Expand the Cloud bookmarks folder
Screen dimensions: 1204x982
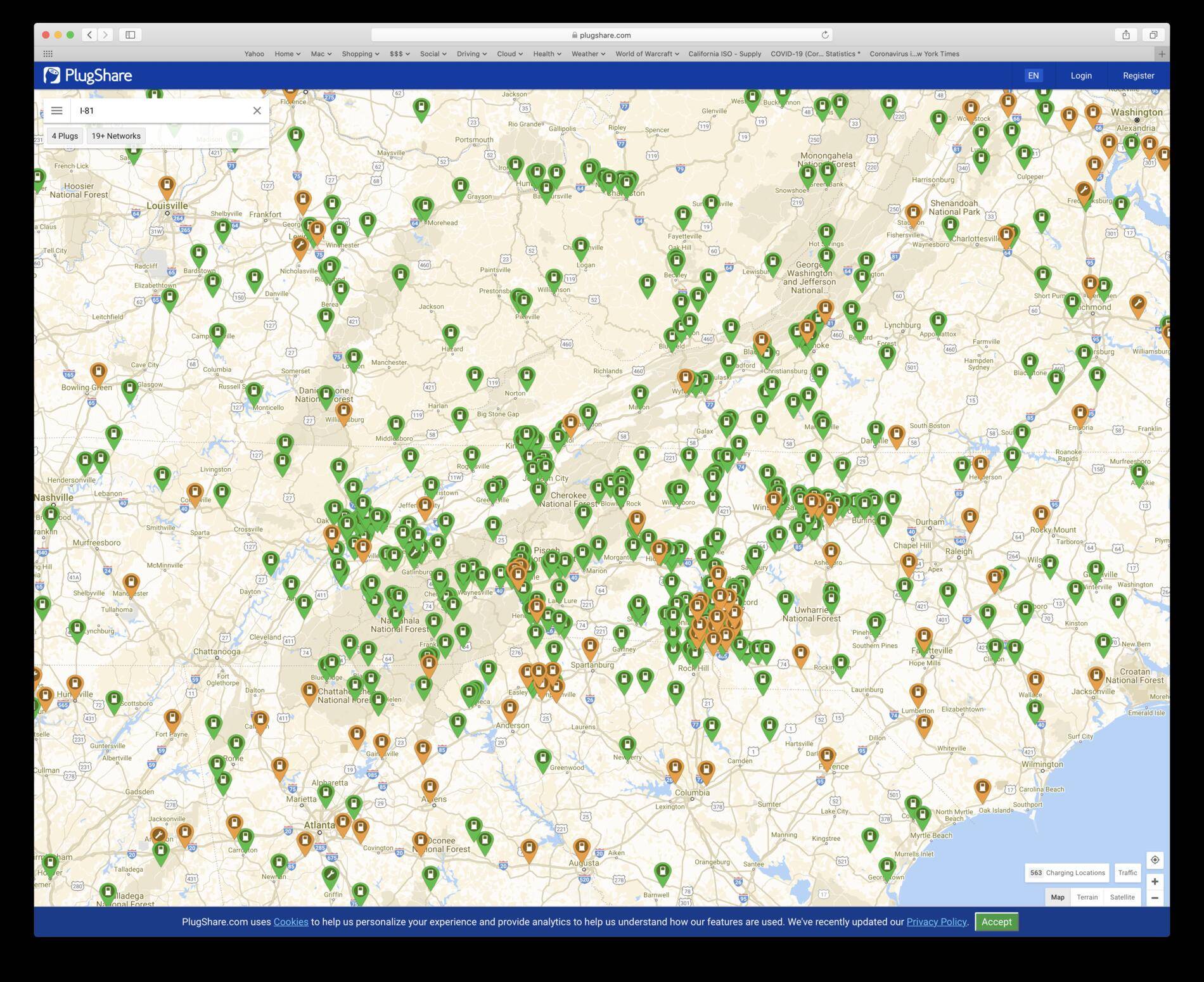click(x=509, y=54)
